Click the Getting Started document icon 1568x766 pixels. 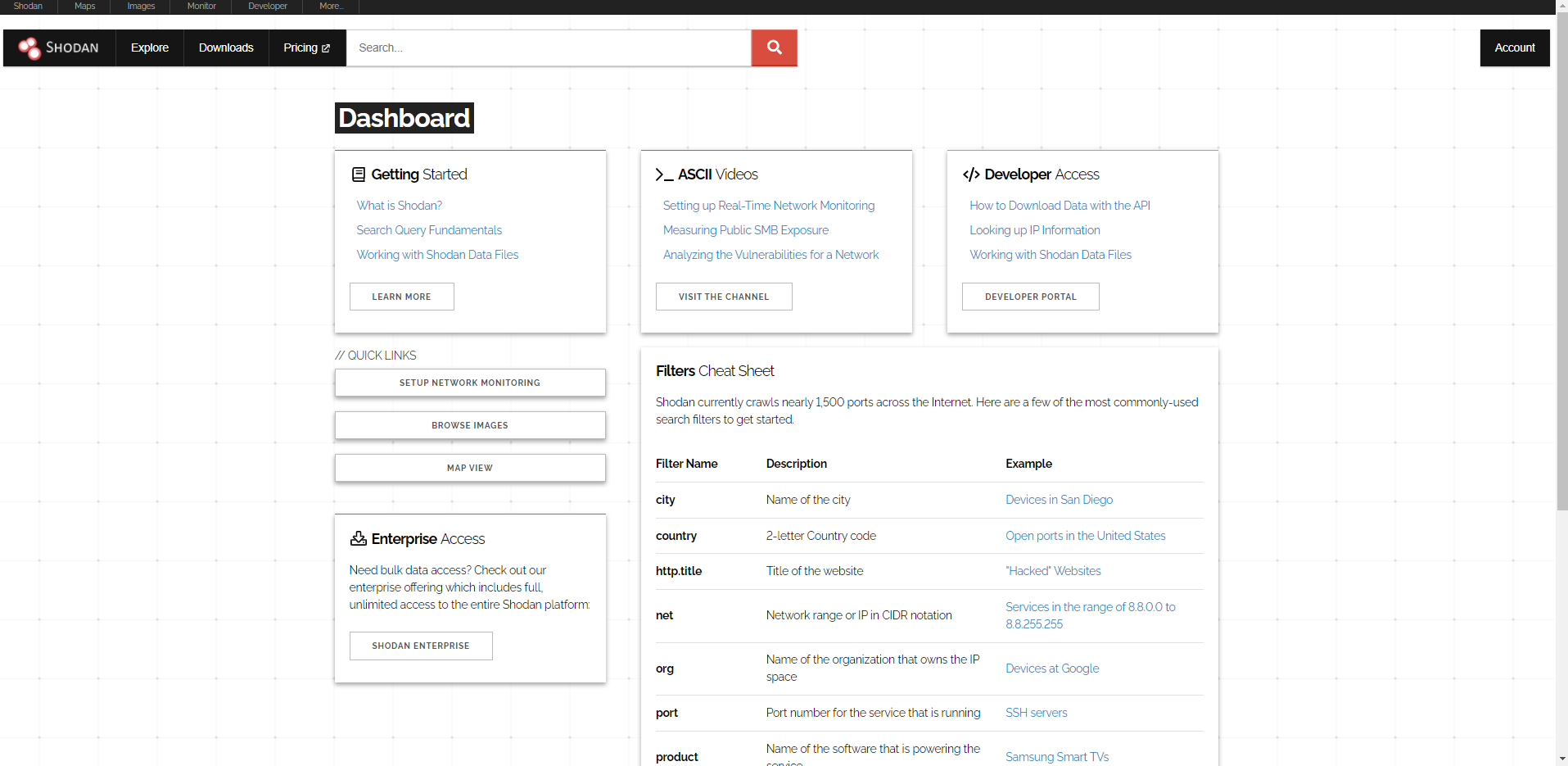coord(359,175)
